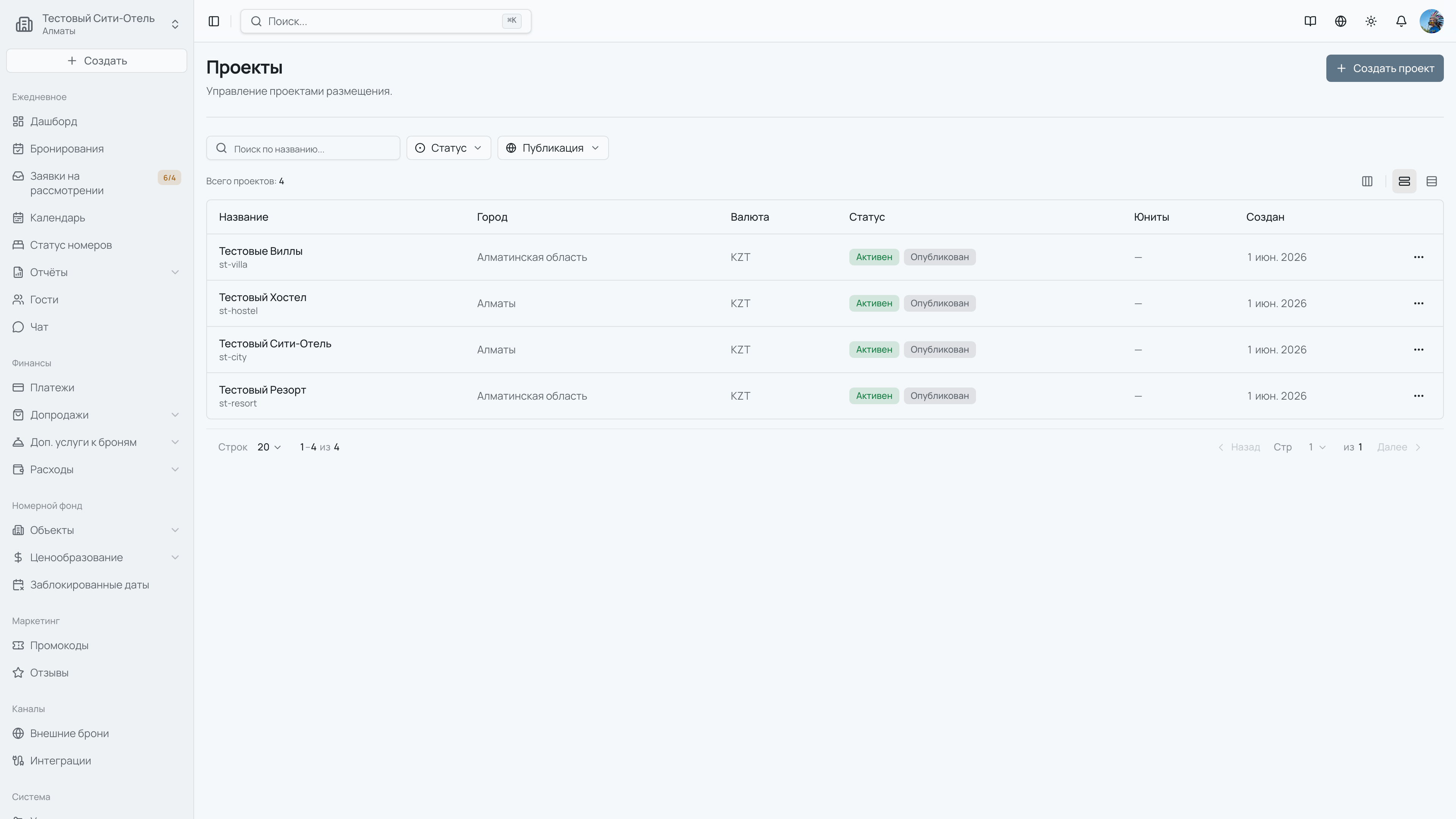Focus the global Поиск field
The width and height of the screenshot is (1456, 819).
point(386,21)
